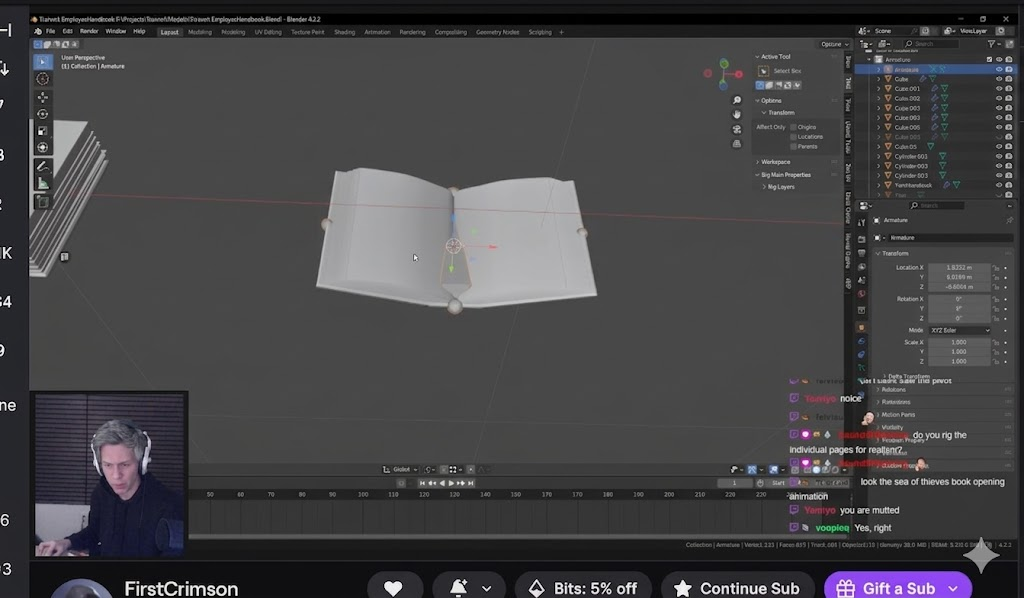Switch to the Geometry Nodes workspace tab
1024x598 pixels.
click(498, 32)
